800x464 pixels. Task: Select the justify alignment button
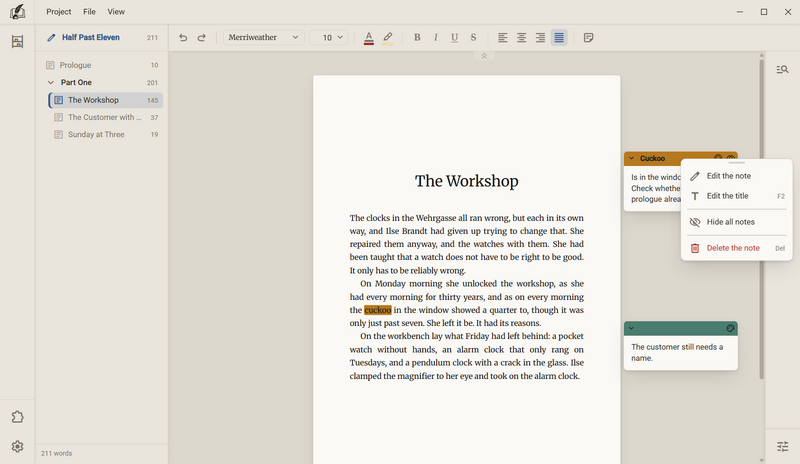(x=559, y=37)
